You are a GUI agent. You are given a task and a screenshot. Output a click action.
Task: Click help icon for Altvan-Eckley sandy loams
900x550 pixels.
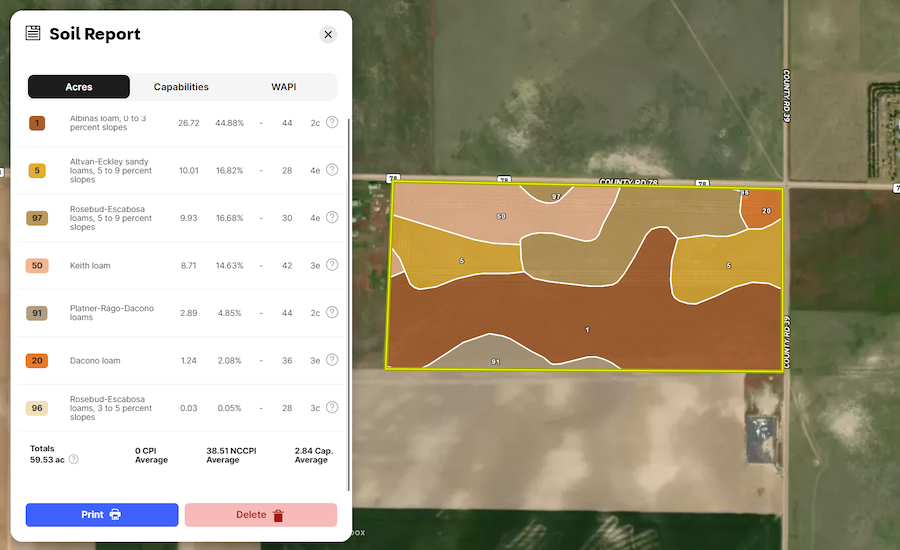point(332,170)
